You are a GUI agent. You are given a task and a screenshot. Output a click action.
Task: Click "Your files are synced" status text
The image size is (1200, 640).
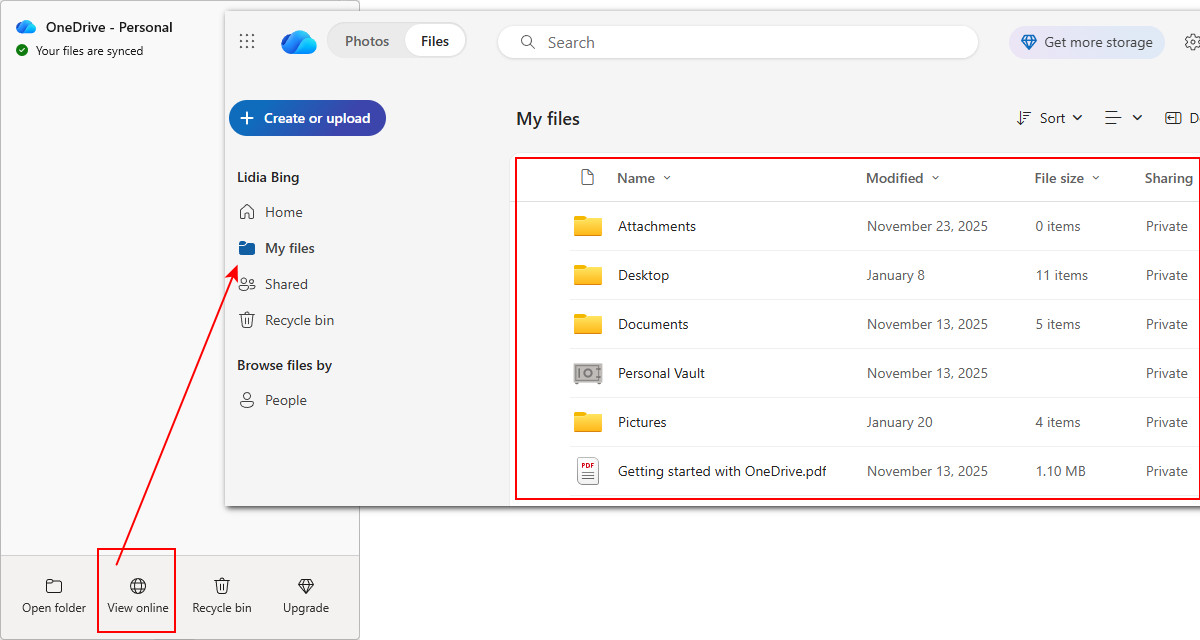click(x=89, y=51)
